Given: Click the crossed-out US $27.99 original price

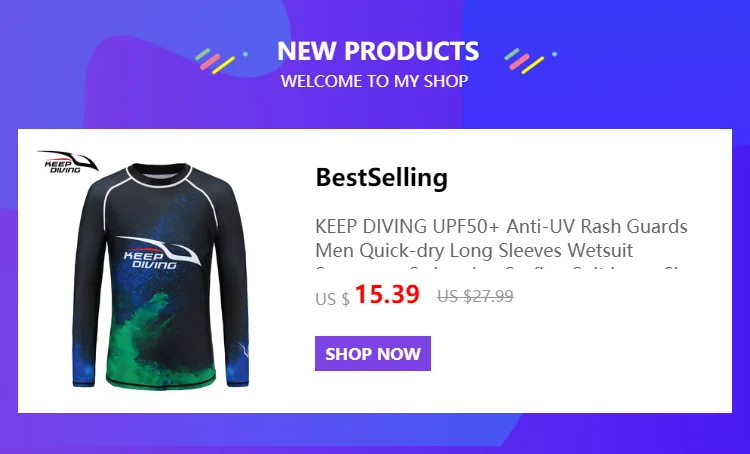Looking at the screenshot, I should pos(475,296).
